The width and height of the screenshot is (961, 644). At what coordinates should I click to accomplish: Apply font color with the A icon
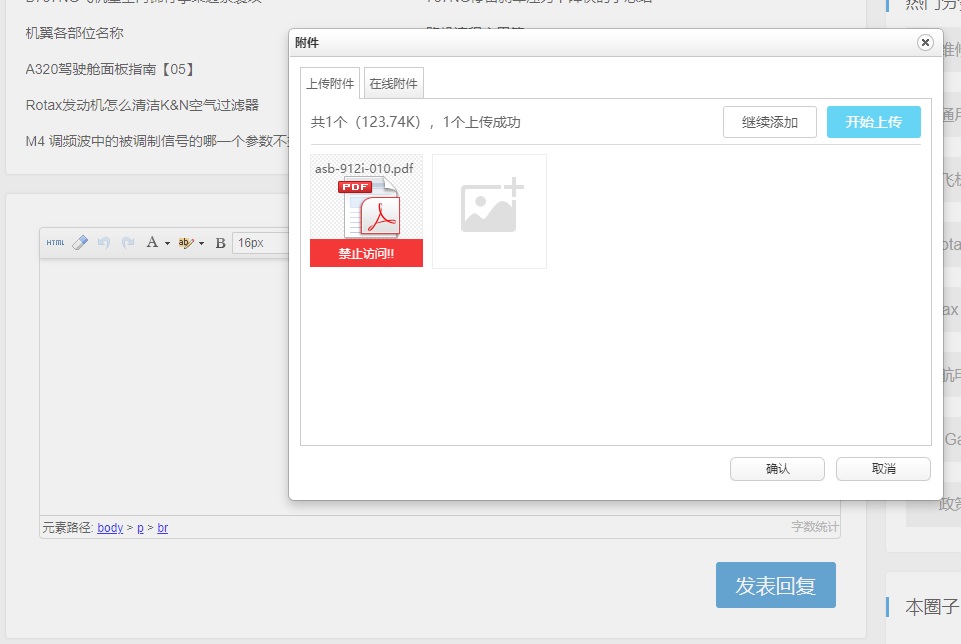[x=152, y=243]
